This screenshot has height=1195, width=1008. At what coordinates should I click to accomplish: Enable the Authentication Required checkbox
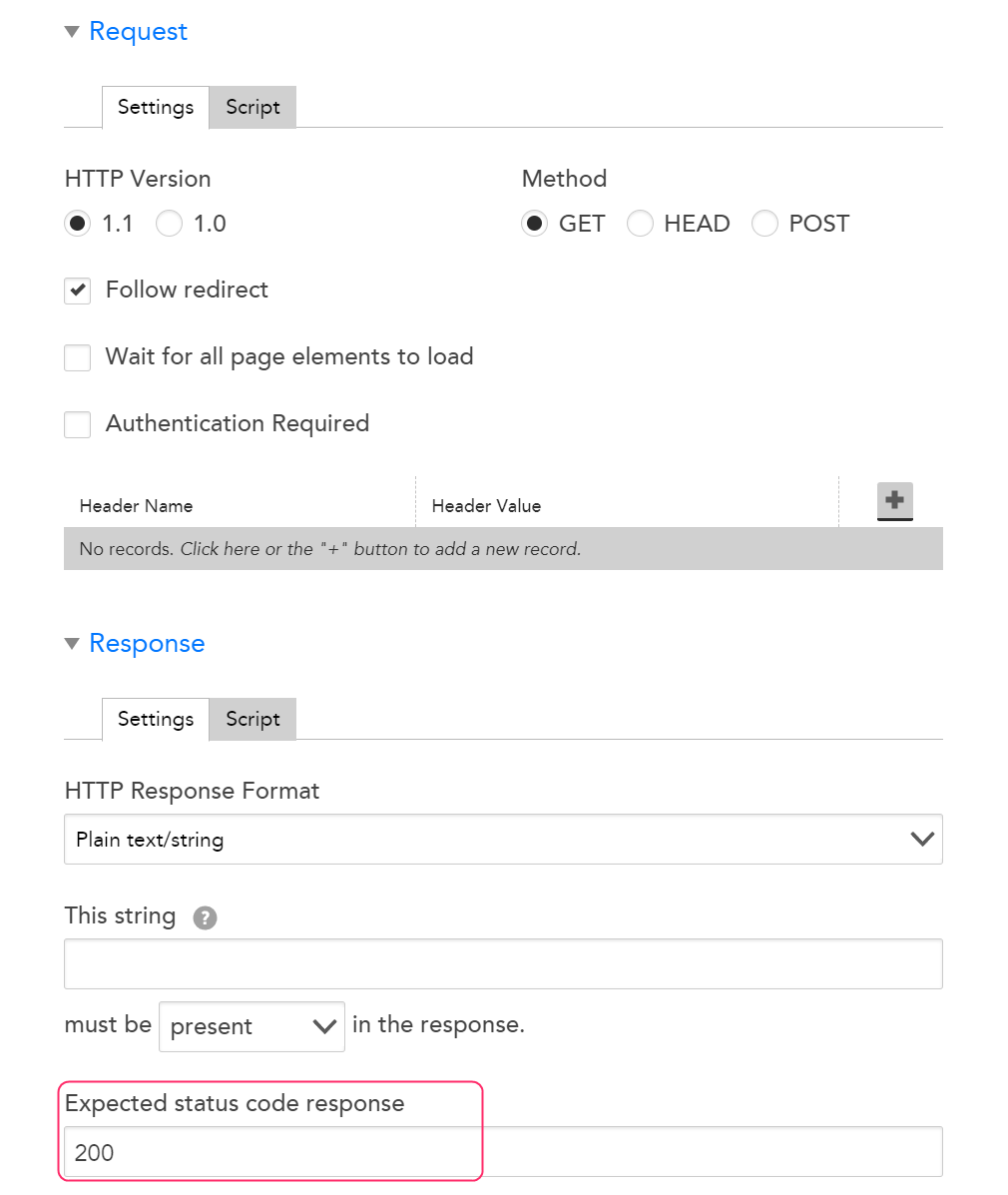[x=77, y=424]
